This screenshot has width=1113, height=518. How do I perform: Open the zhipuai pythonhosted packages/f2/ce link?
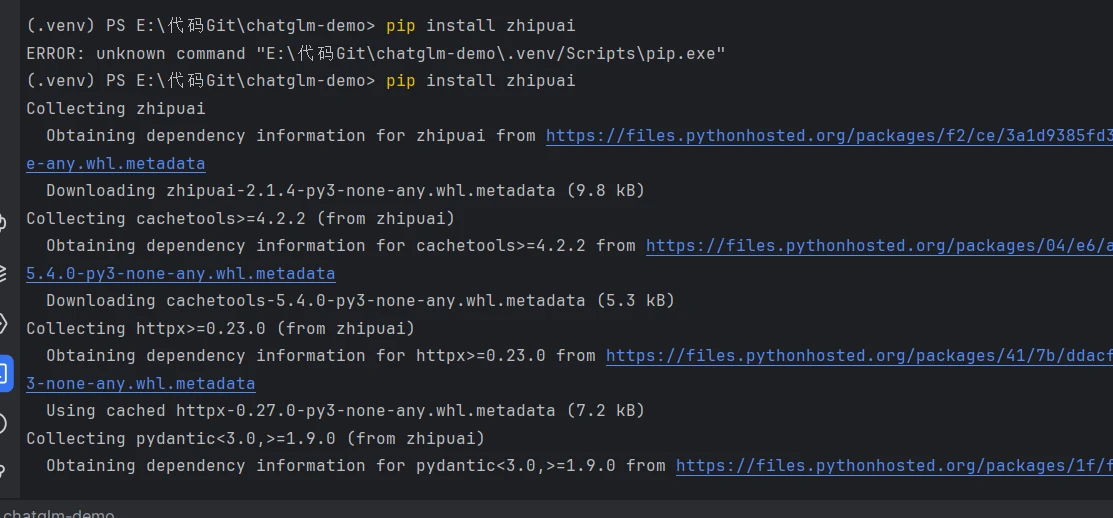[x=828, y=135]
